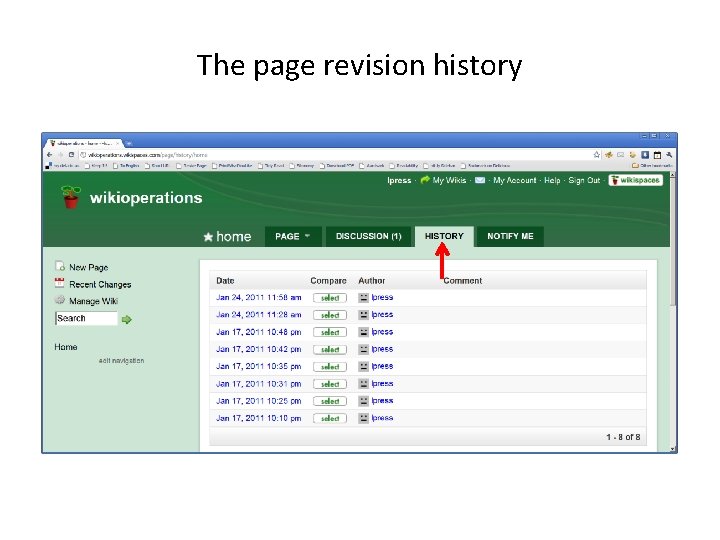
Task: Open the browser wrench settings menu
Action: pyautogui.click(x=669, y=155)
